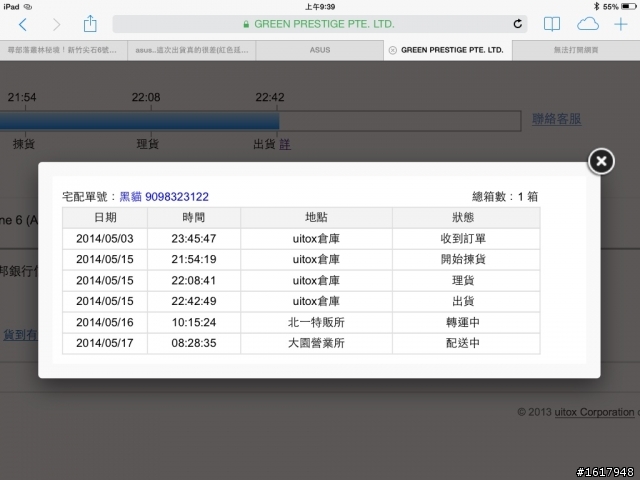Screen dimensions: 640x480
Task: Open the 黑貓 9098323122 tracking link
Action: coord(164,197)
